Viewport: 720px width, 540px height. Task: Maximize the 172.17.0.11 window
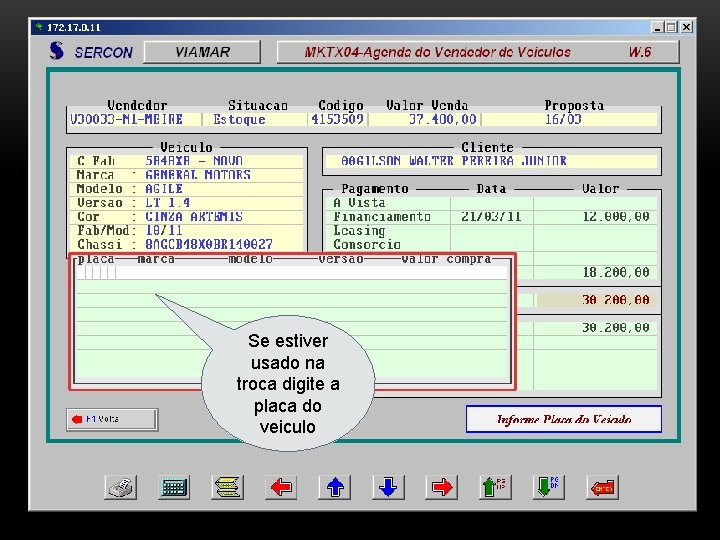click(x=671, y=27)
